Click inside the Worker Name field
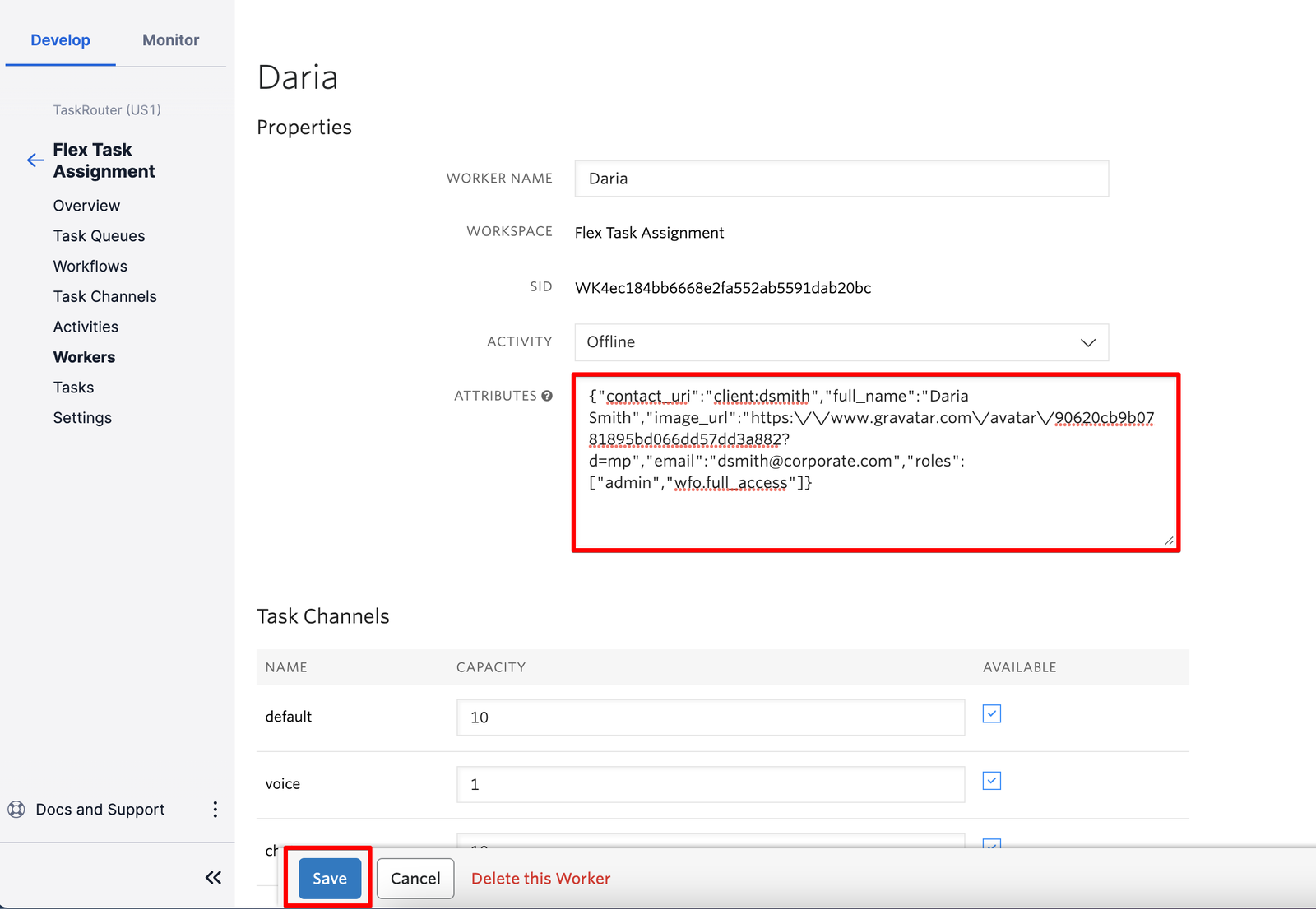Viewport: 1316px width, 910px height. (x=841, y=179)
